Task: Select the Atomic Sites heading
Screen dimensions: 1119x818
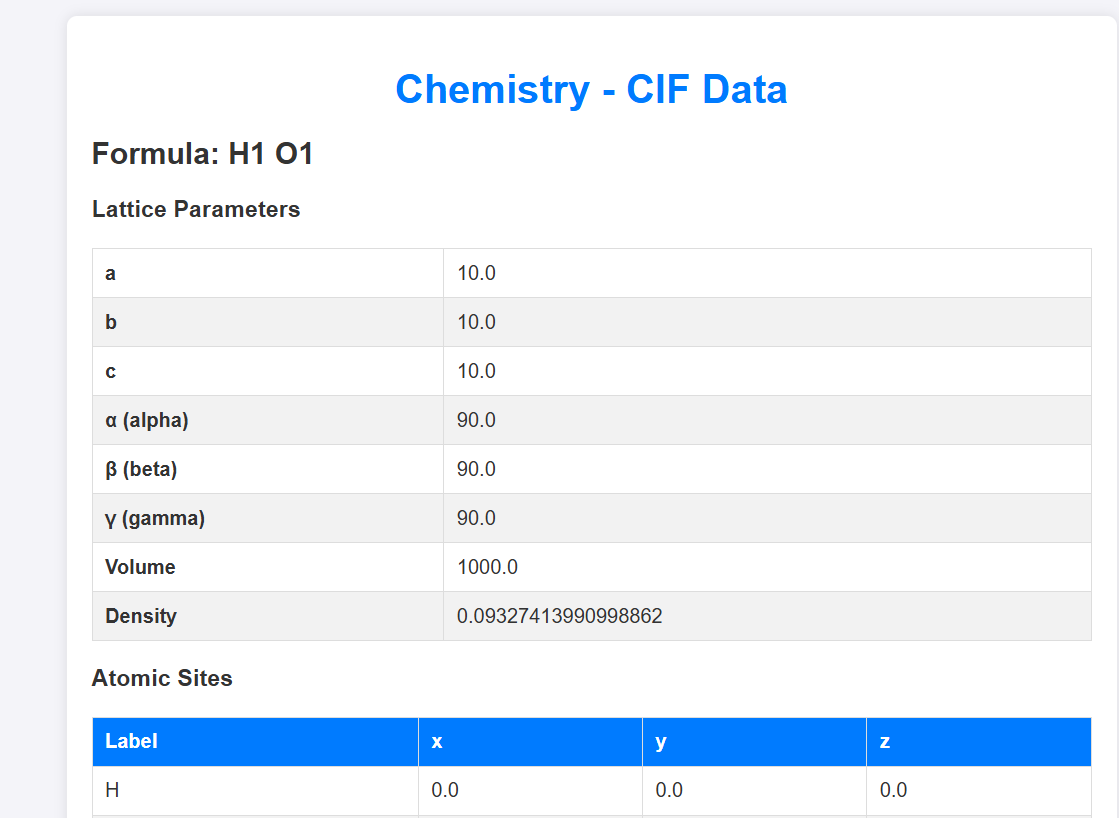Action: point(162,678)
